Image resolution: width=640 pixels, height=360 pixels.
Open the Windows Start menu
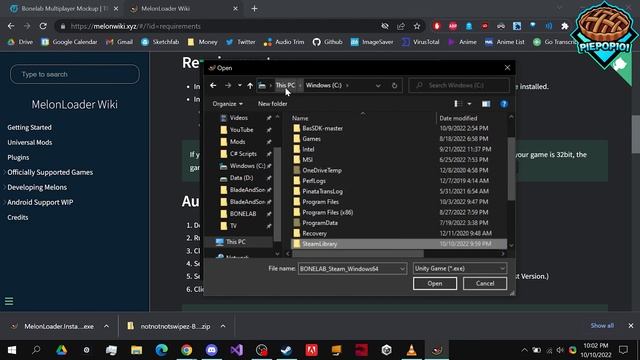[11, 350]
